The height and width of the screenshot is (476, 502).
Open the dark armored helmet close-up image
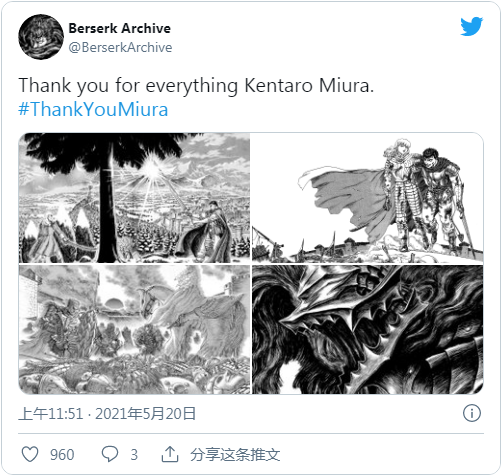[x=368, y=330]
